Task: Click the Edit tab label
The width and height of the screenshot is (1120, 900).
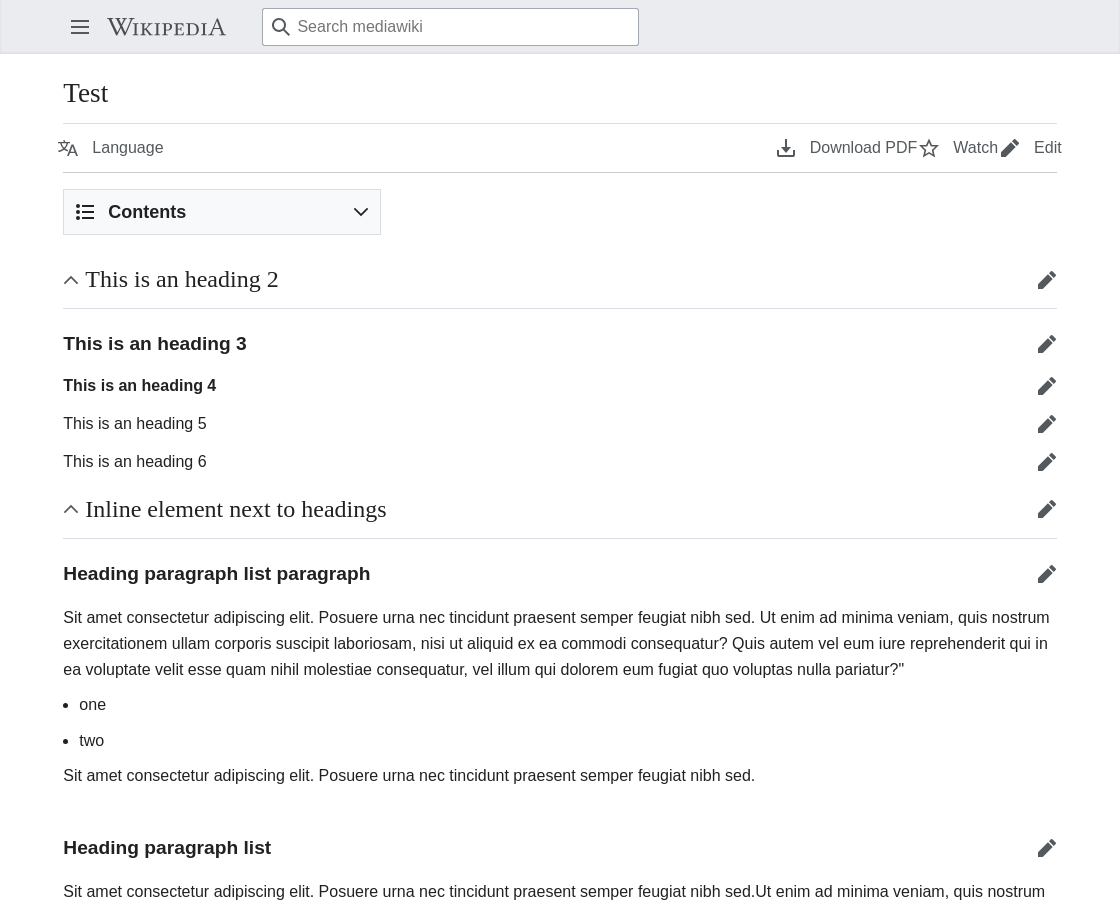Action: pos(1048,148)
